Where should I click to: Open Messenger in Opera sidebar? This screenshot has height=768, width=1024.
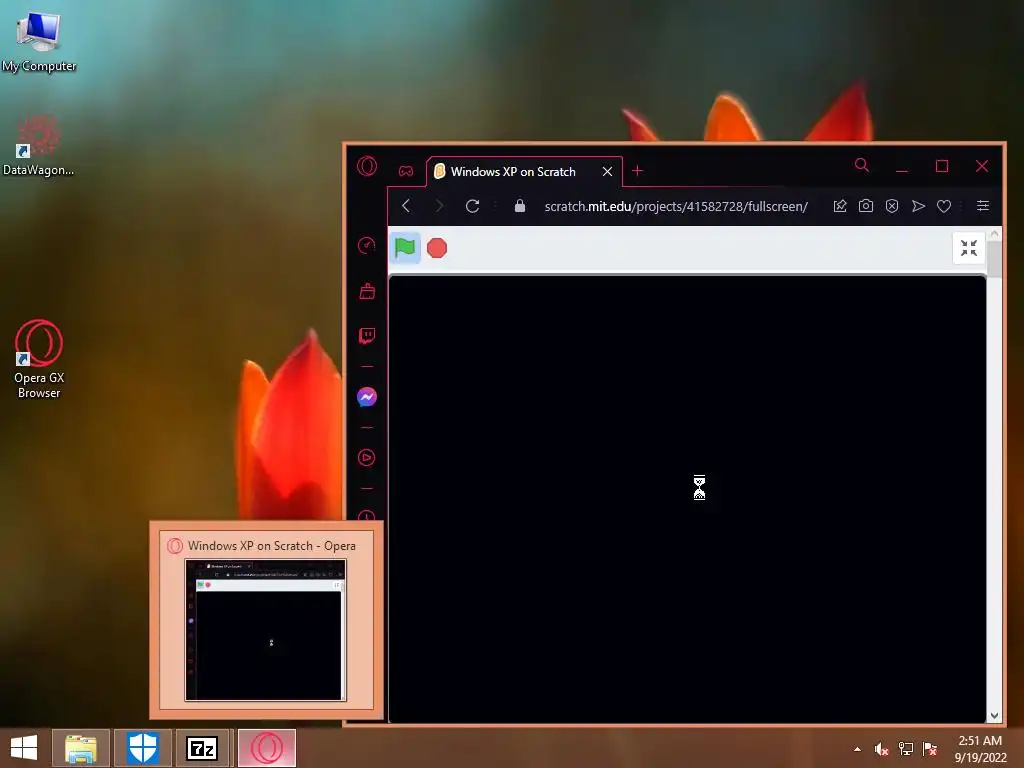pos(367,396)
